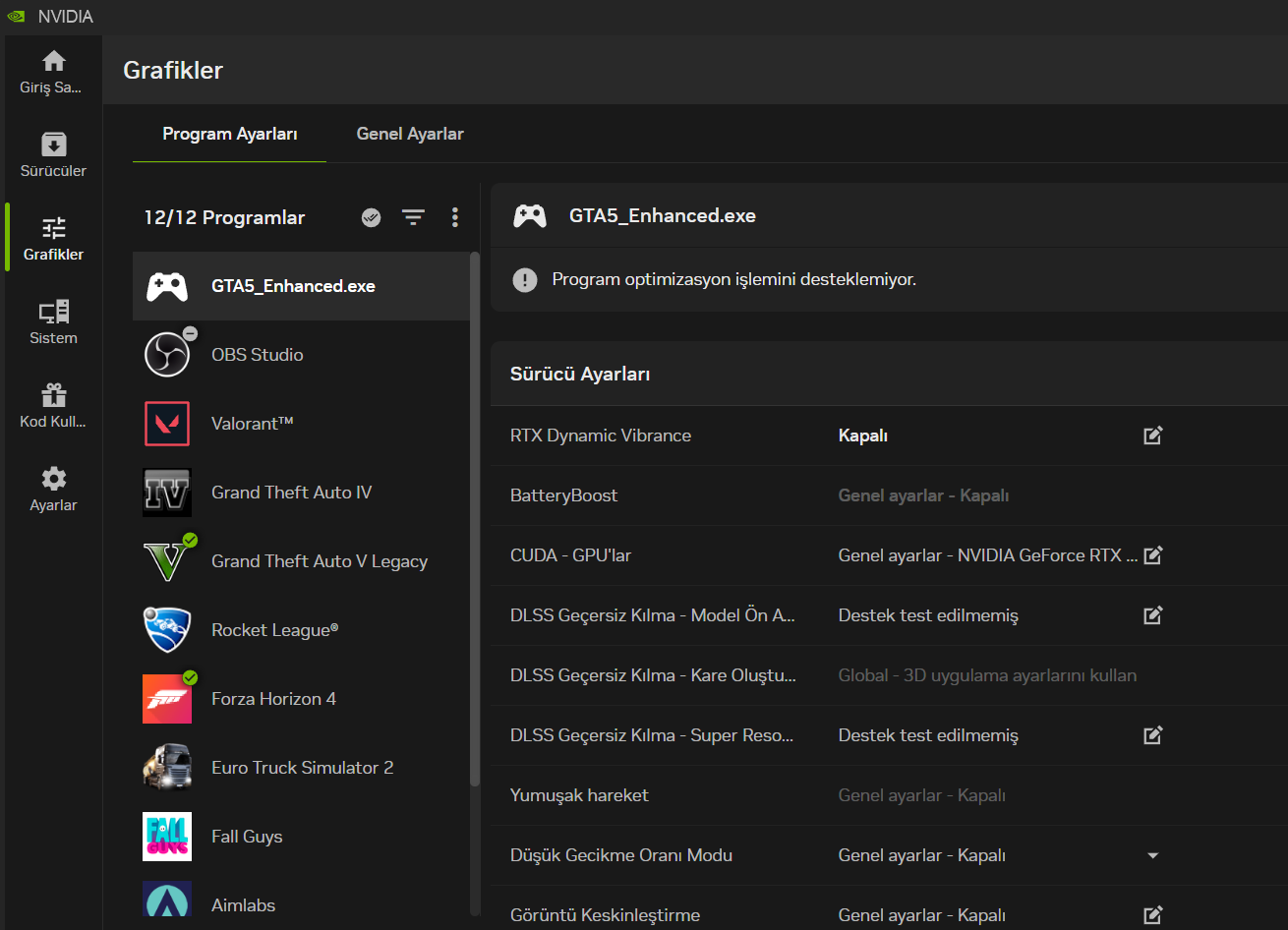The height and width of the screenshot is (930, 1288).
Task: Click DLSS Kare Oluşturma setting label
Action: click(654, 675)
